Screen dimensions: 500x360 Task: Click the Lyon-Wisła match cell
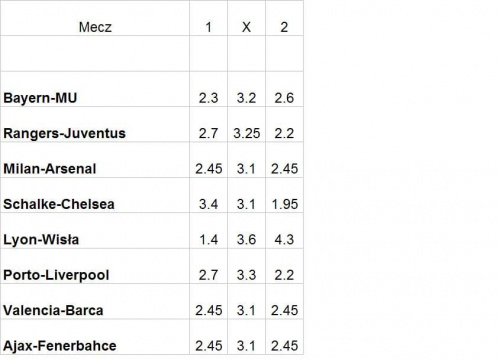(95, 231)
